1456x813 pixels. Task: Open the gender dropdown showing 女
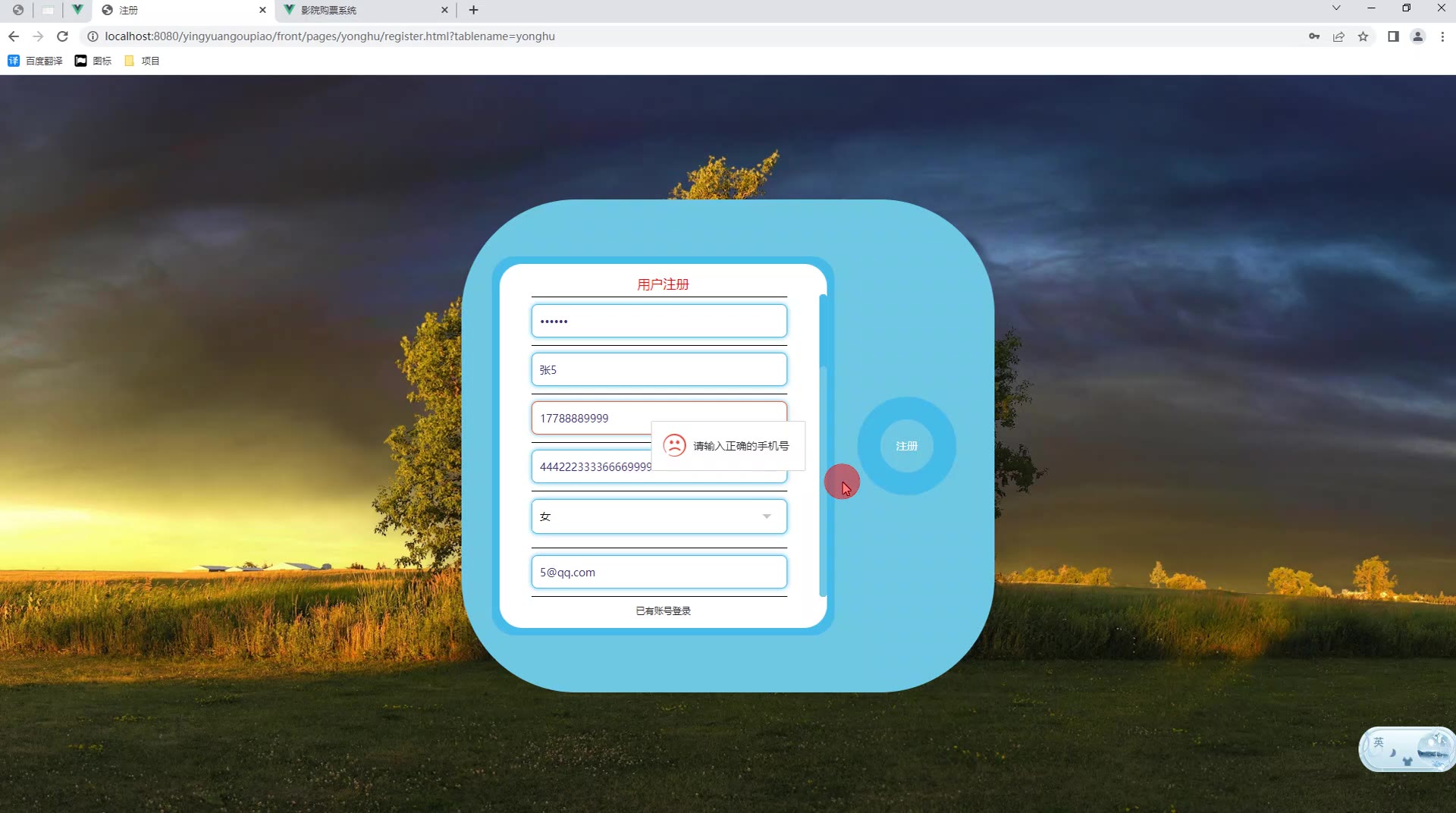point(659,516)
